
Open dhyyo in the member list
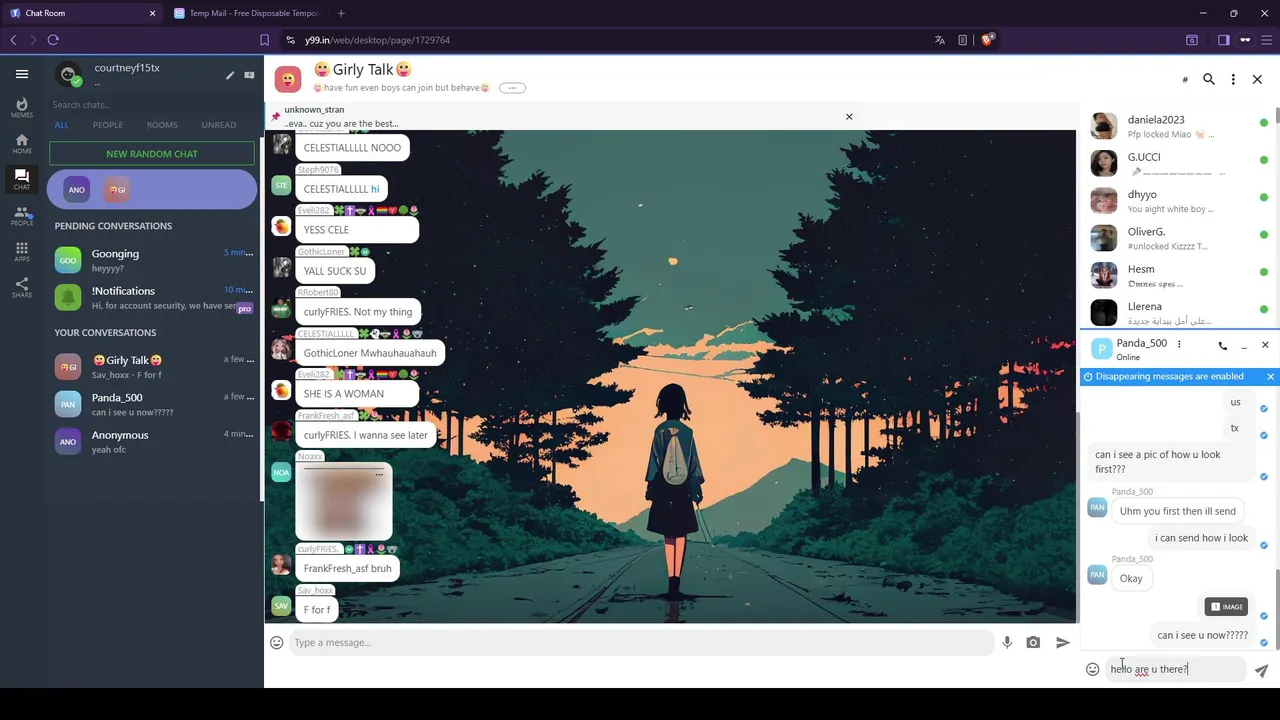tap(1179, 201)
